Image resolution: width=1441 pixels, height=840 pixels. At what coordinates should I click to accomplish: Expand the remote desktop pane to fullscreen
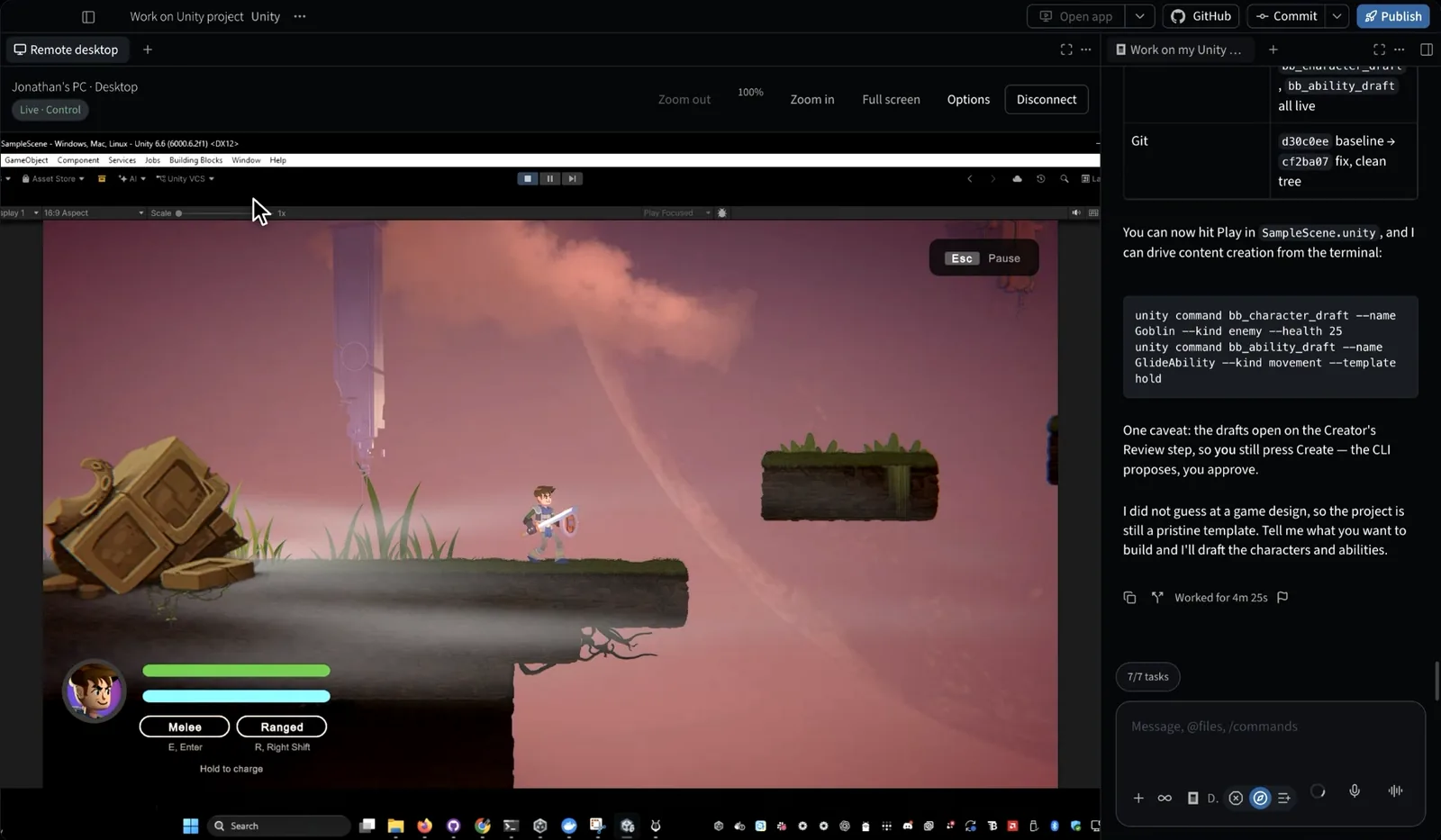1066,50
